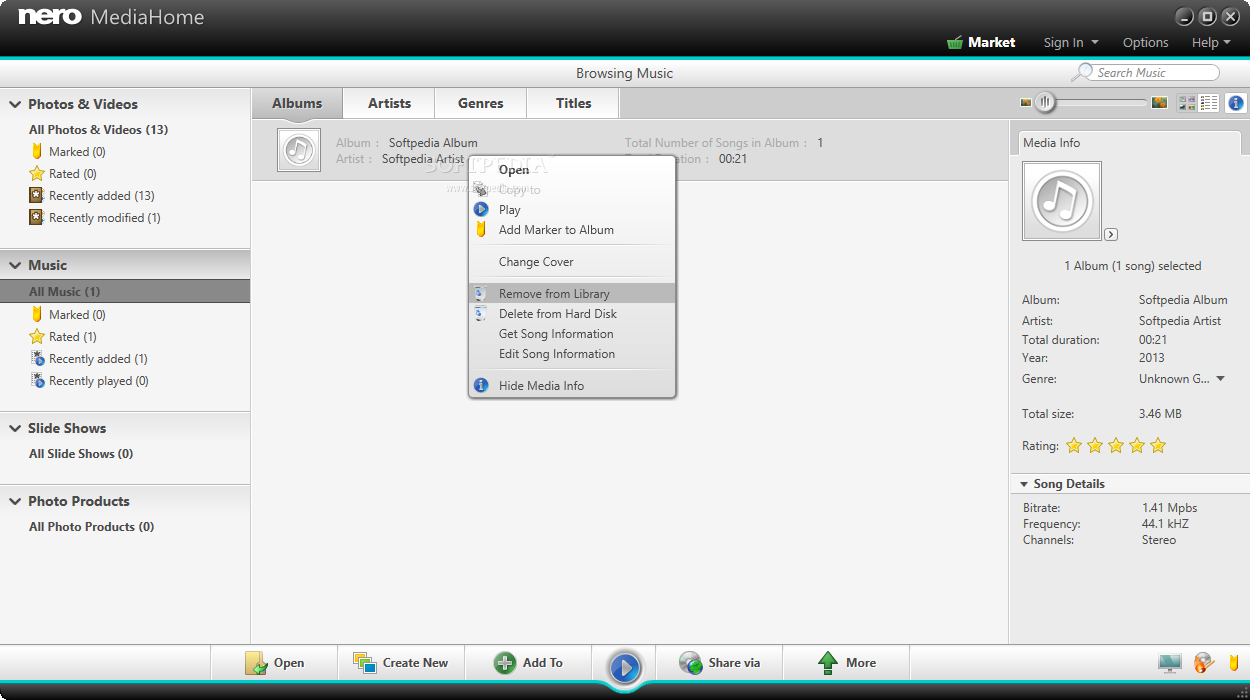
Task: Select Recently played (0) under Music
Action: click(89, 381)
